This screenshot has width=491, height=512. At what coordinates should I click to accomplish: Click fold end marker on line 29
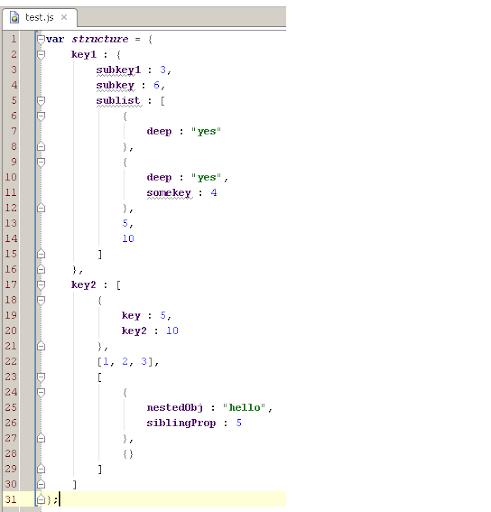click(x=41, y=469)
